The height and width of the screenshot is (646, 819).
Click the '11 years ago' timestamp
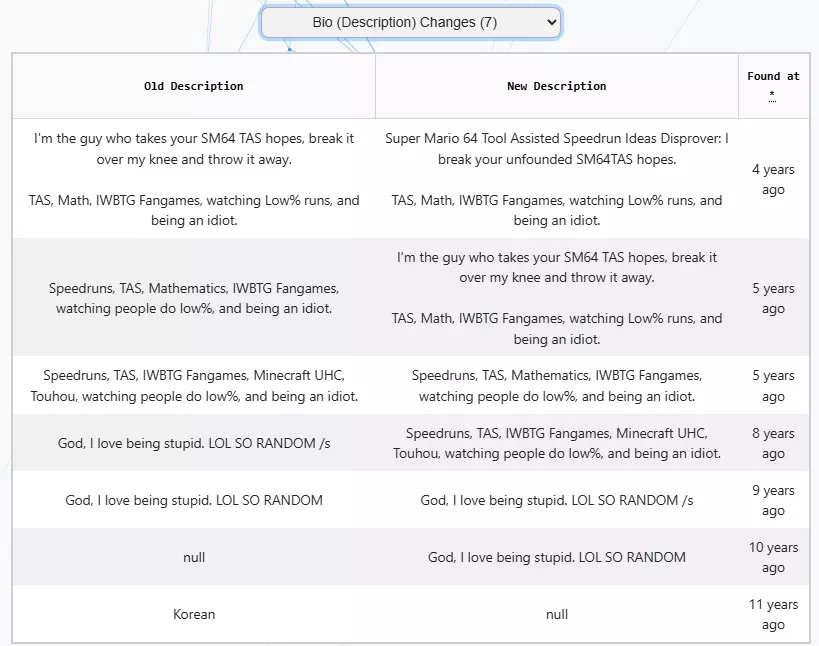pos(773,614)
